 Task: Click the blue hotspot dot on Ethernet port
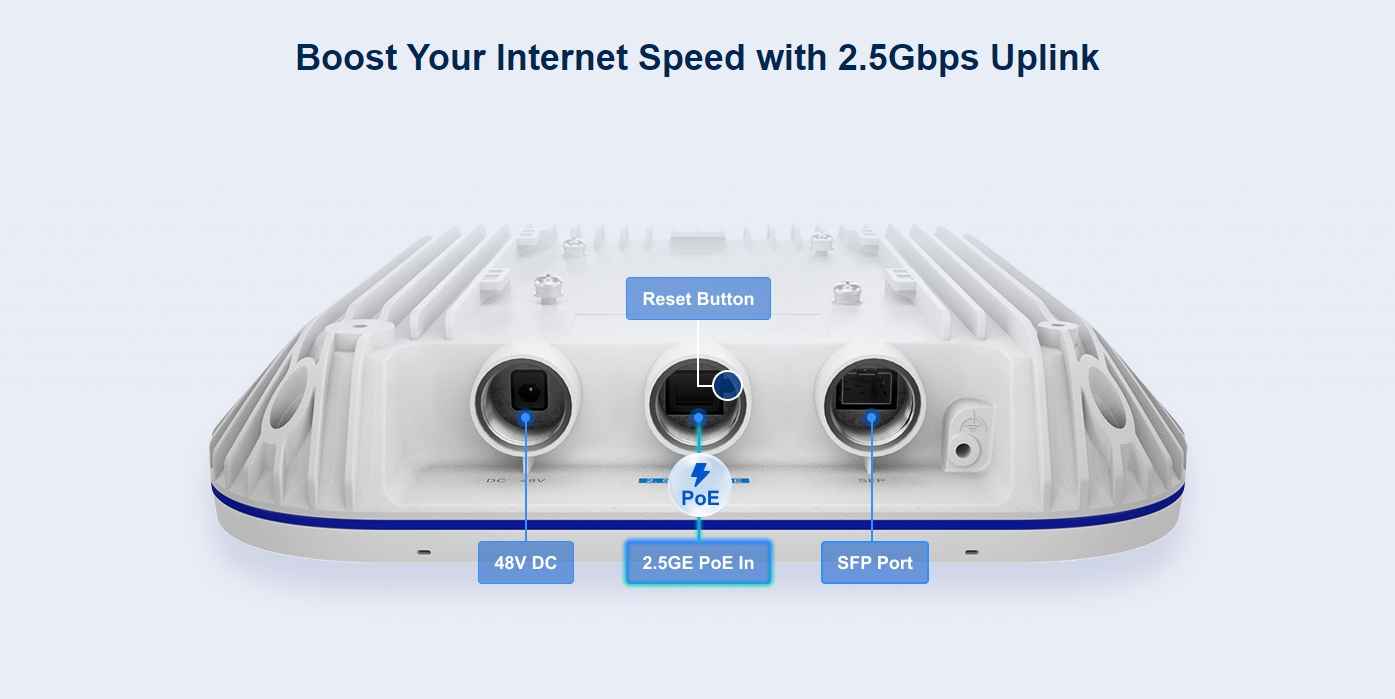click(x=699, y=416)
